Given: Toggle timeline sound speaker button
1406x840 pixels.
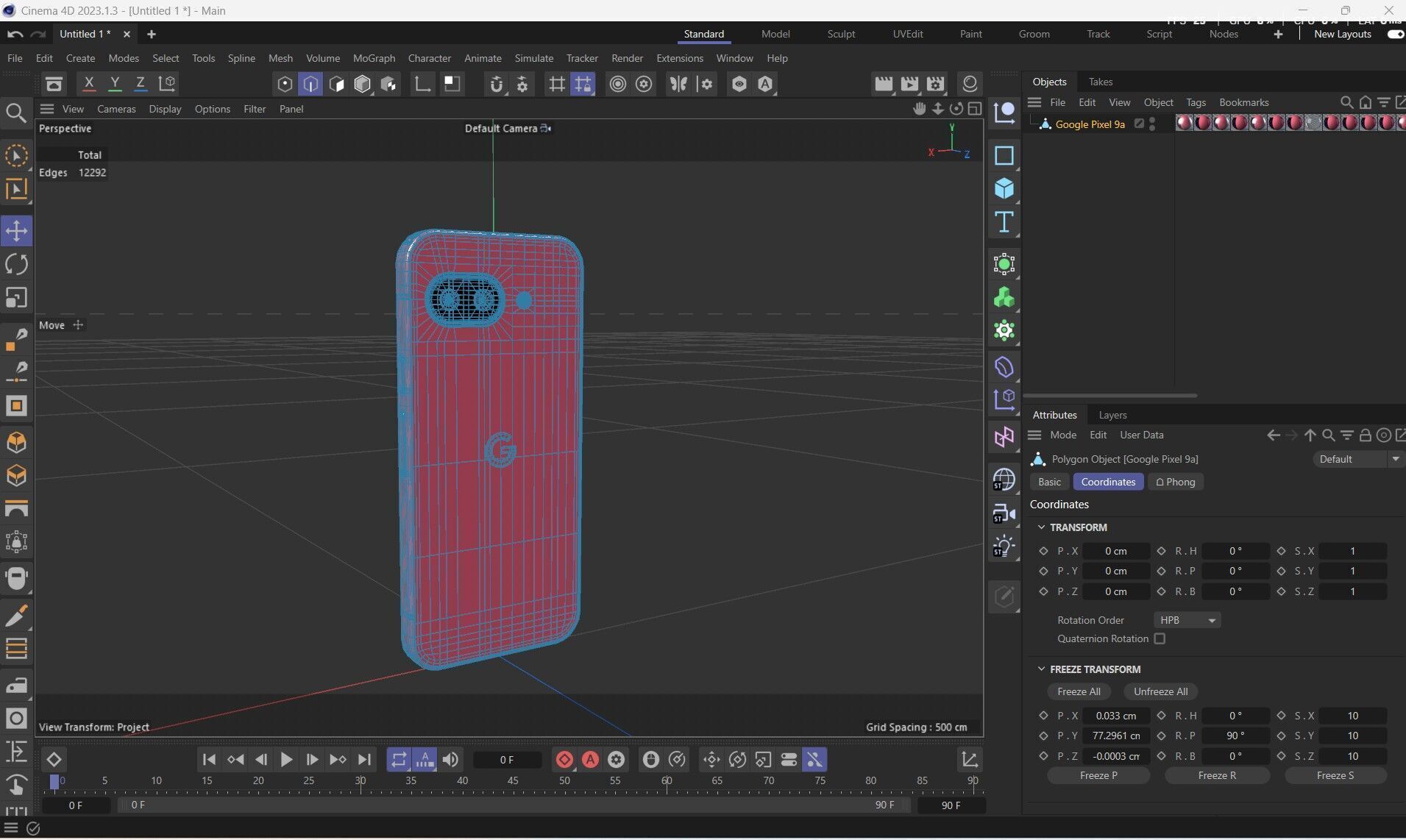Looking at the screenshot, I should point(450,760).
